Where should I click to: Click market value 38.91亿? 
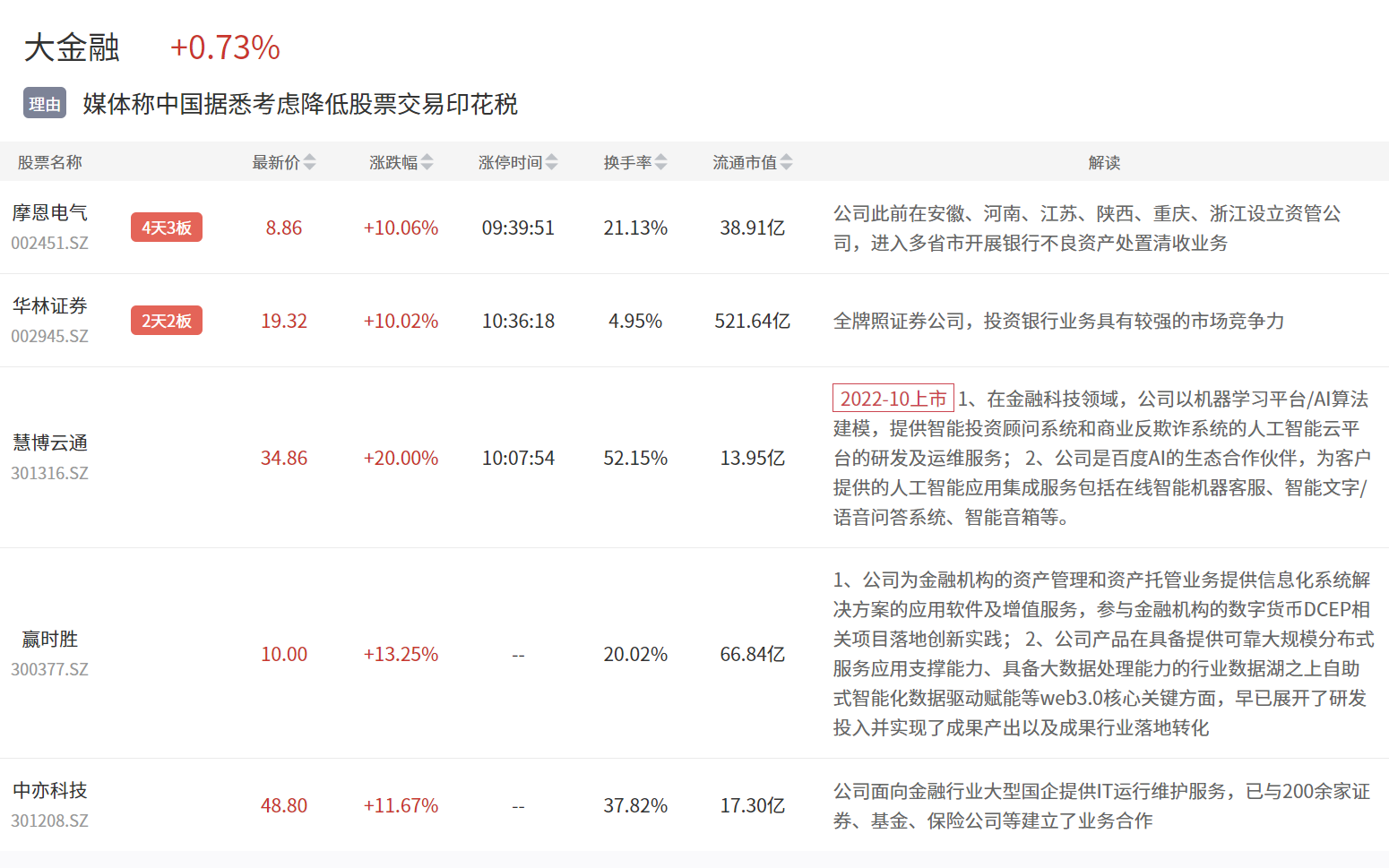point(753,228)
